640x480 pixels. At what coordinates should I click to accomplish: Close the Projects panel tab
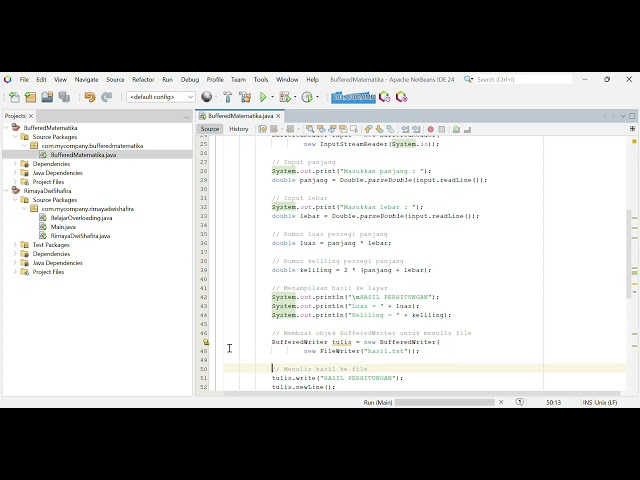coord(31,116)
